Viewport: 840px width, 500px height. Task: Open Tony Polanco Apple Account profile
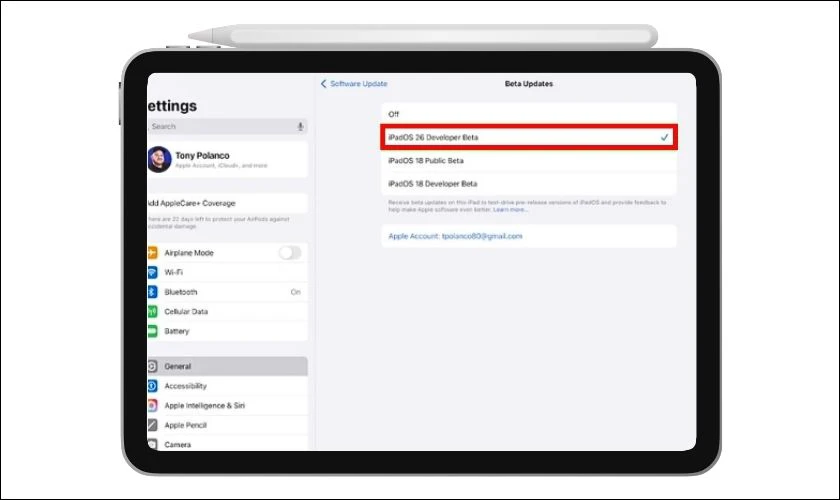[x=227, y=159]
